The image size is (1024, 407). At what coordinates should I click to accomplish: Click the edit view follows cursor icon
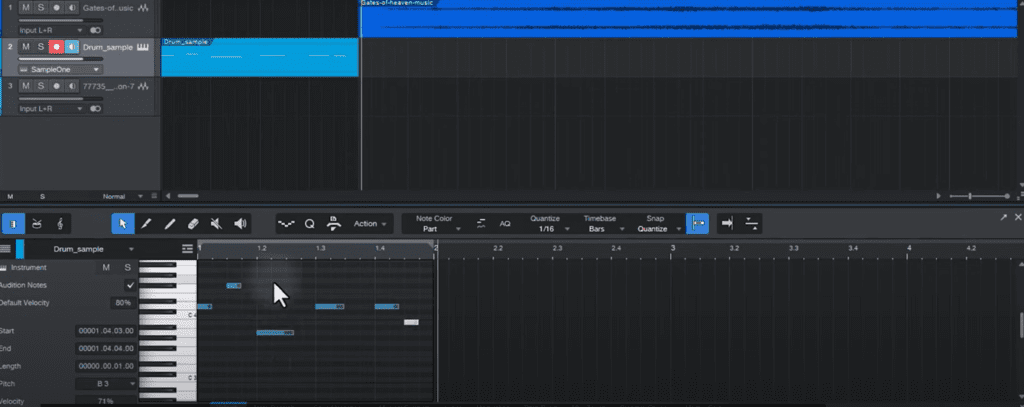752,224
